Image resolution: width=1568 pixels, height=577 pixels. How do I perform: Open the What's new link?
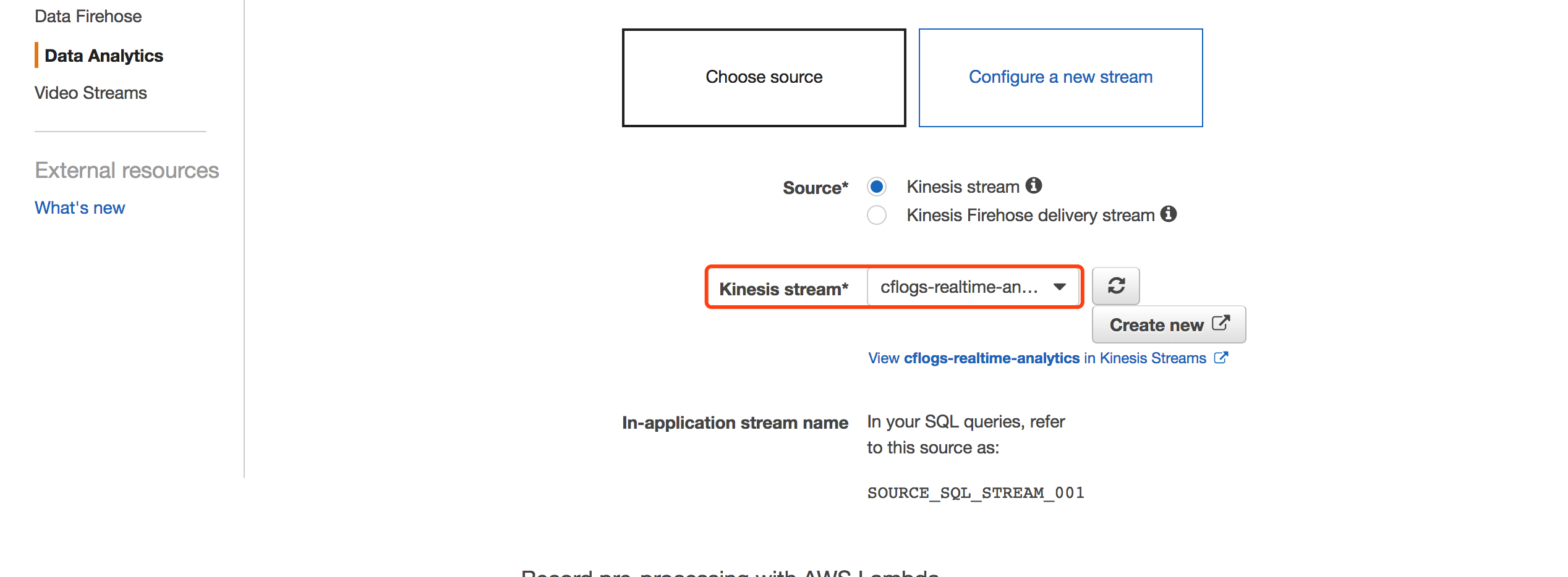point(80,208)
